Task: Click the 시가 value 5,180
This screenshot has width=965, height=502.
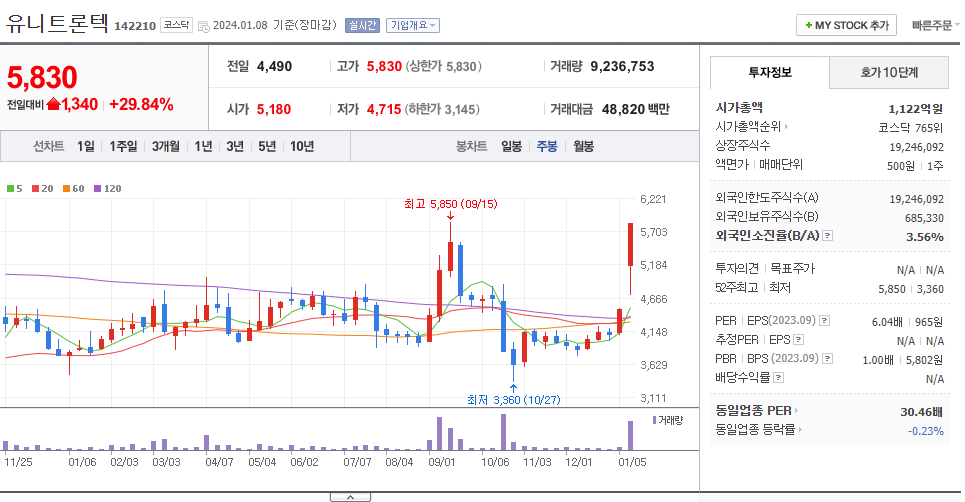Action: pyautogui.click(x=274, y=110)
